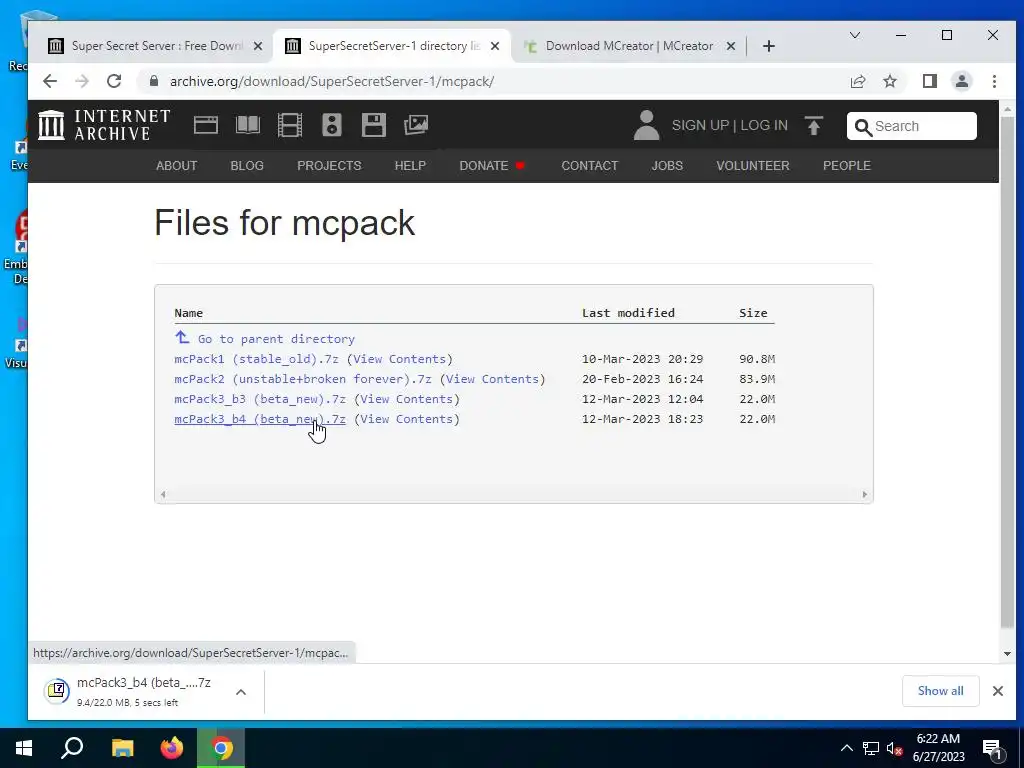Open the JOBS menu item
Viewport: 1024px width, 768px height.
coord(667,166)
